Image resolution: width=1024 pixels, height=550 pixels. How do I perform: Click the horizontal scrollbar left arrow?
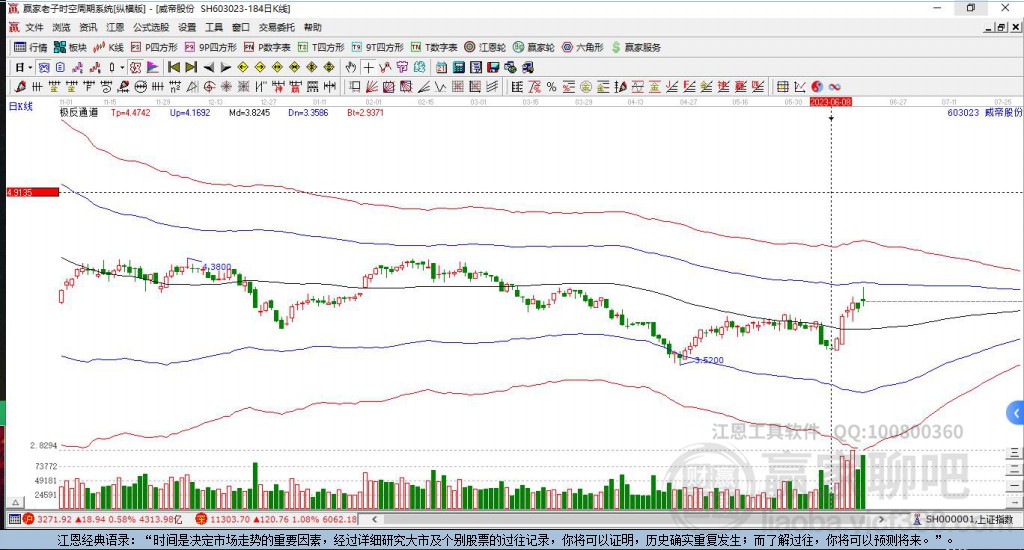pos(374,519)
